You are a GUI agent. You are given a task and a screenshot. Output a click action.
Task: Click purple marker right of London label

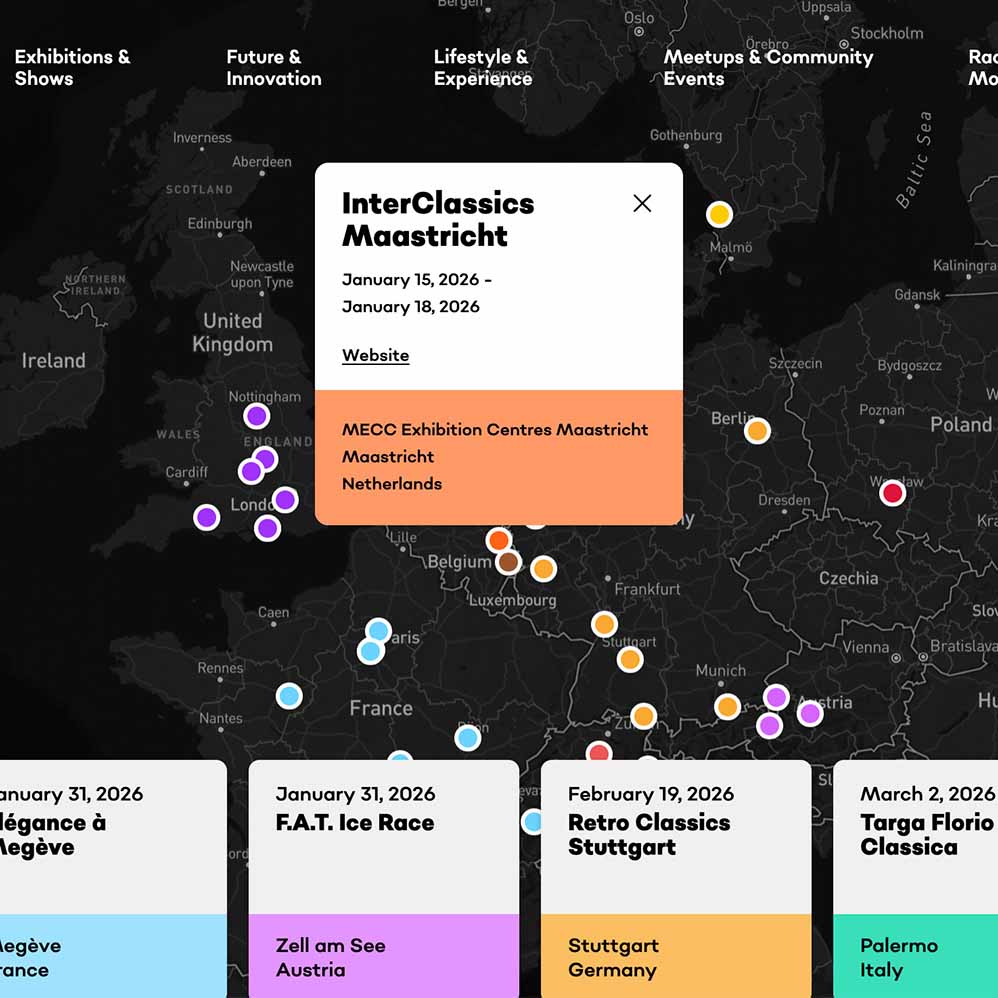pyautogui.click(x=285, y=500)
